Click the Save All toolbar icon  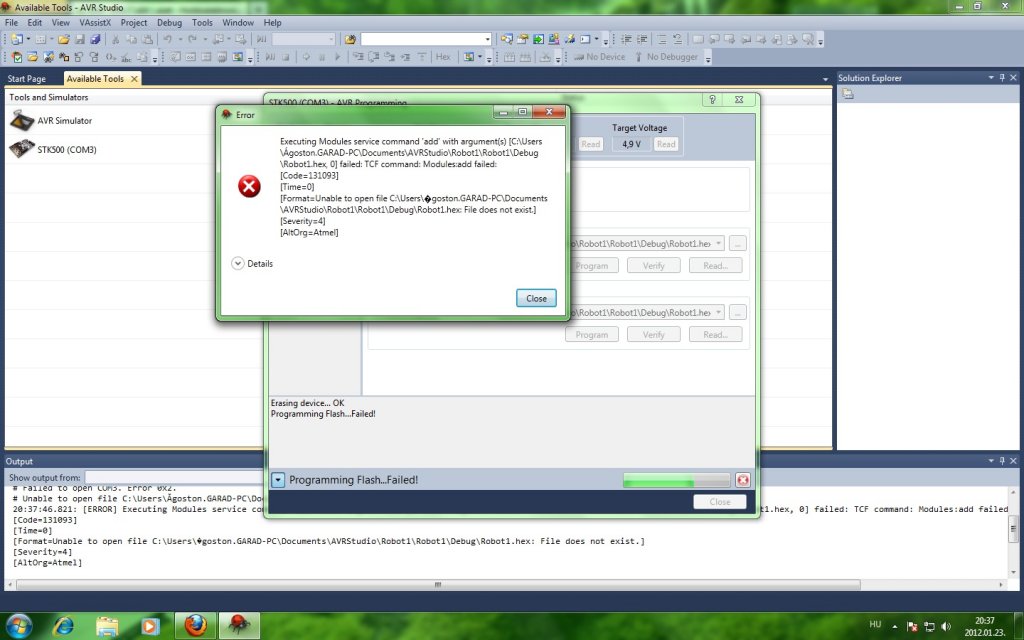[95, 39]
